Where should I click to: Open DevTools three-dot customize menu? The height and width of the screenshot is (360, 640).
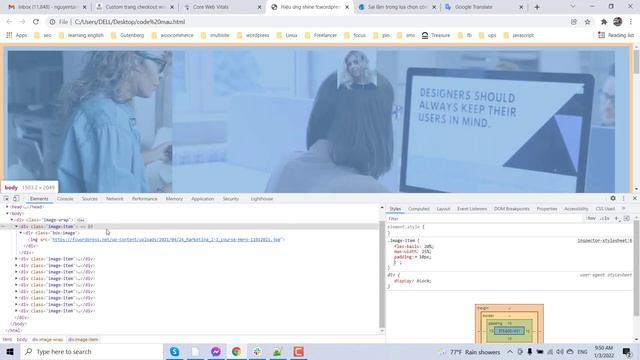point(623,198)
